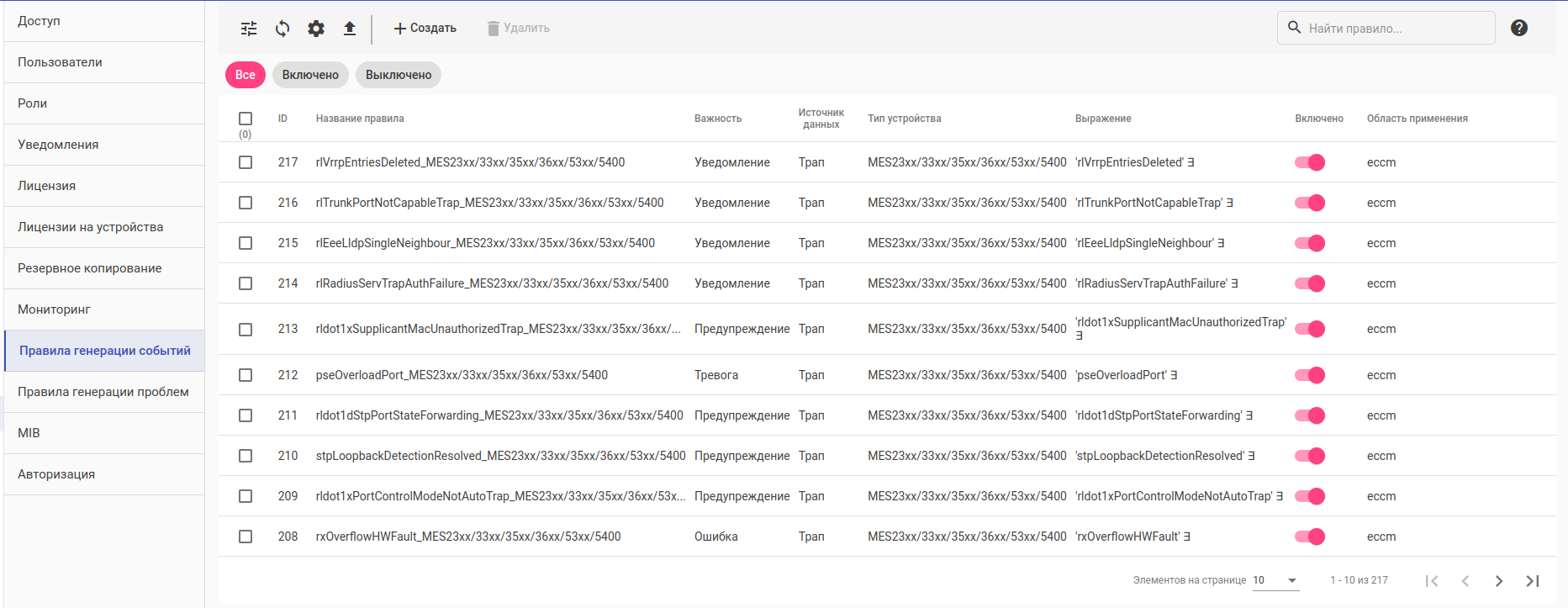1568x608 pixels.
Task: Check the checkbox for rule 212
Action: click(x=245, y=375)
